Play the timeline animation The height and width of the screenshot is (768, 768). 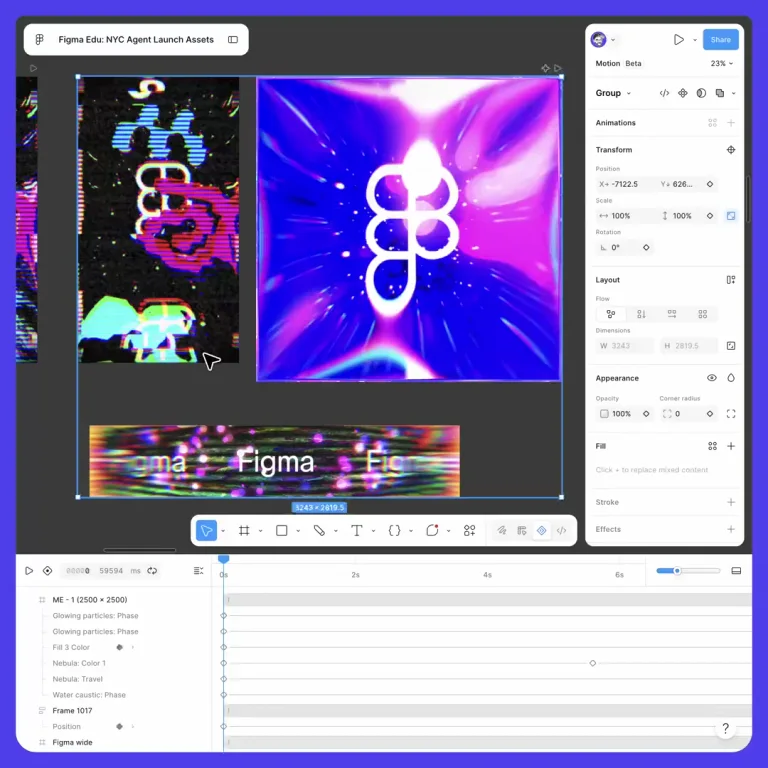coord(29,571)
